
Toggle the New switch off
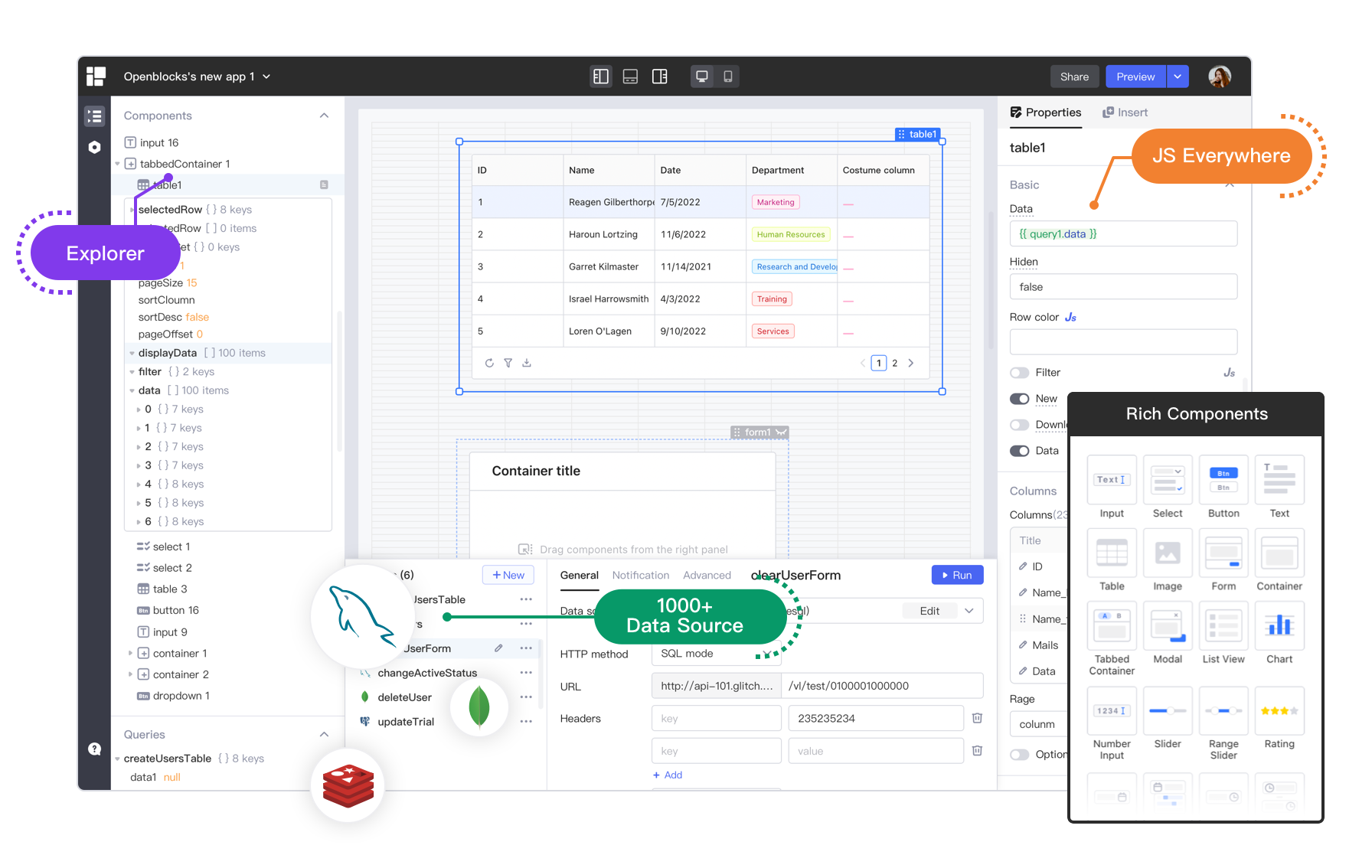1019,399
